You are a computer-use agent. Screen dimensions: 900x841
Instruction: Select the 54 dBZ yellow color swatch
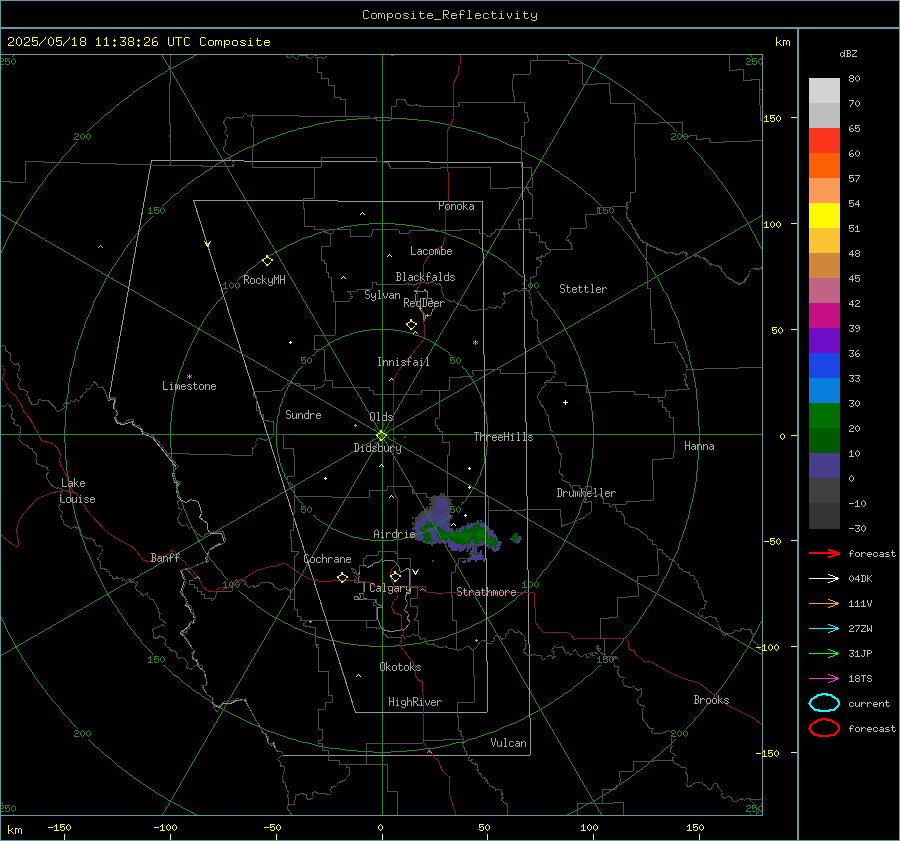[824, 215]
